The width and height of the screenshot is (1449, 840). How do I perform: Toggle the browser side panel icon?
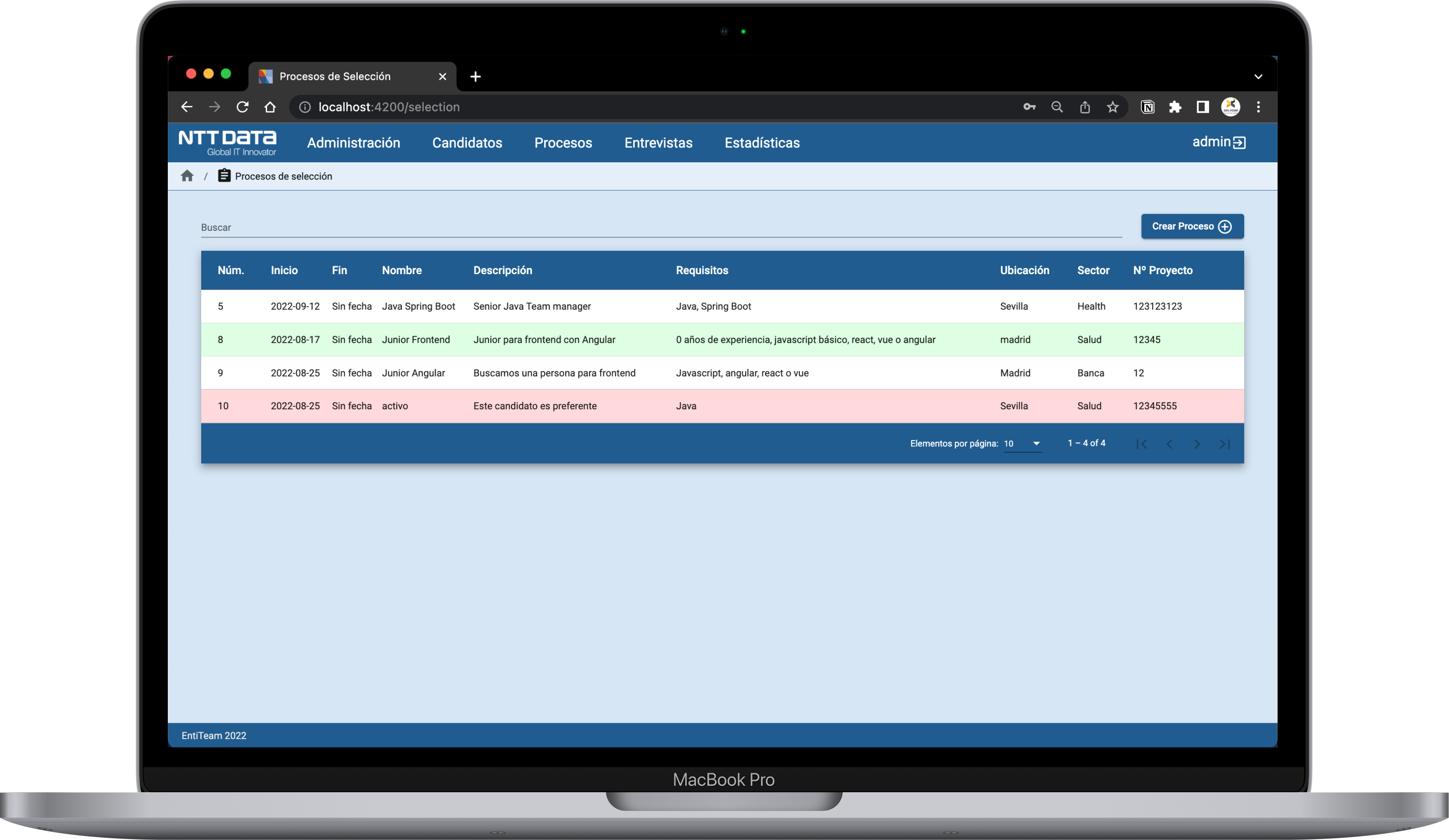[1202, 107]
